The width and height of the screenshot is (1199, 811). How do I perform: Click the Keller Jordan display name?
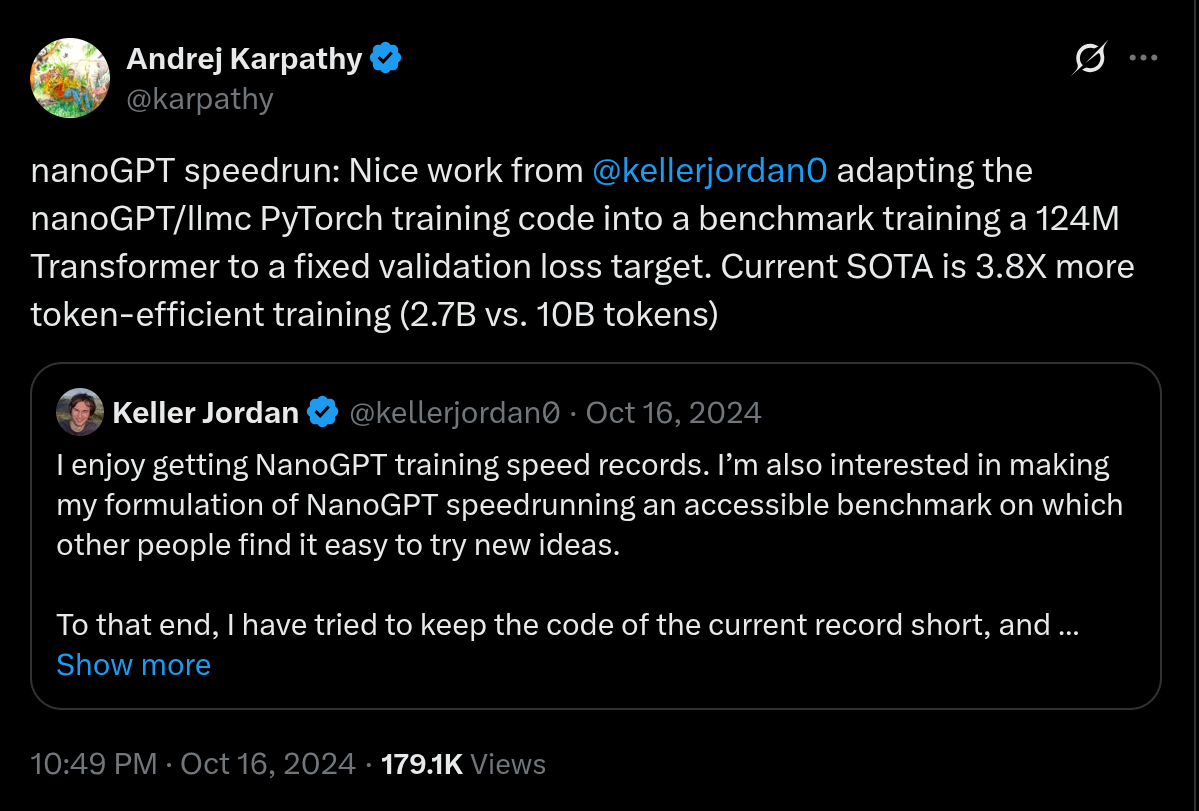206,411
